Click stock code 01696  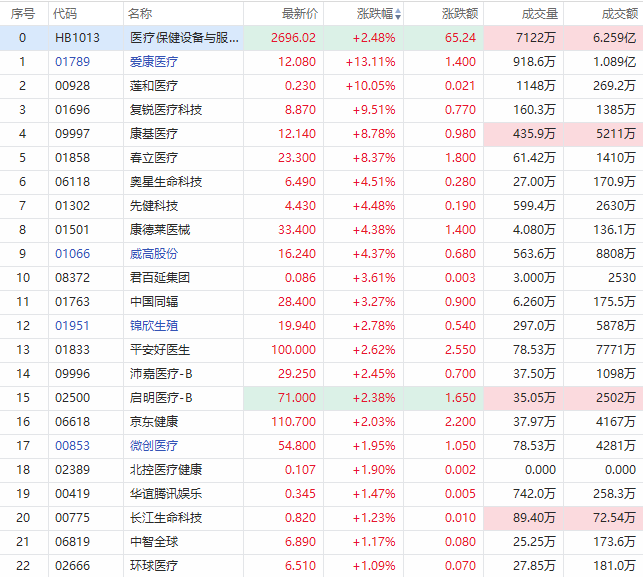72,110
